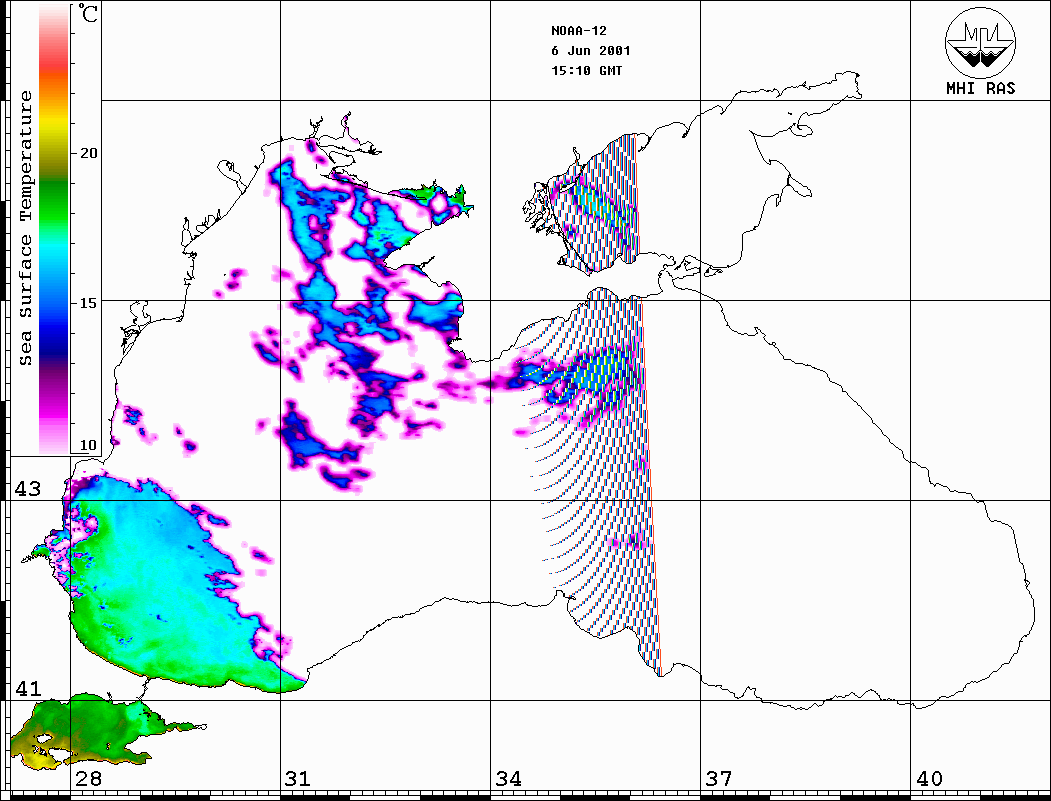Click the °C unit label
The width and height of the screenshot is (1051, 801).
88,13
